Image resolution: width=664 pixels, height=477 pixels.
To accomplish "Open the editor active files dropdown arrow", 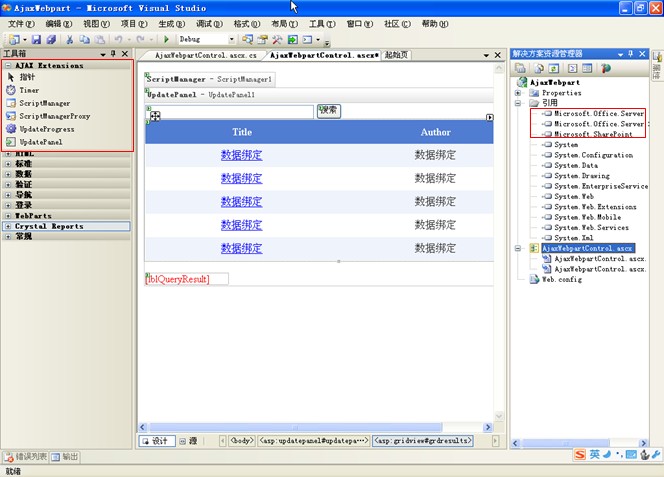I will 486,55.
